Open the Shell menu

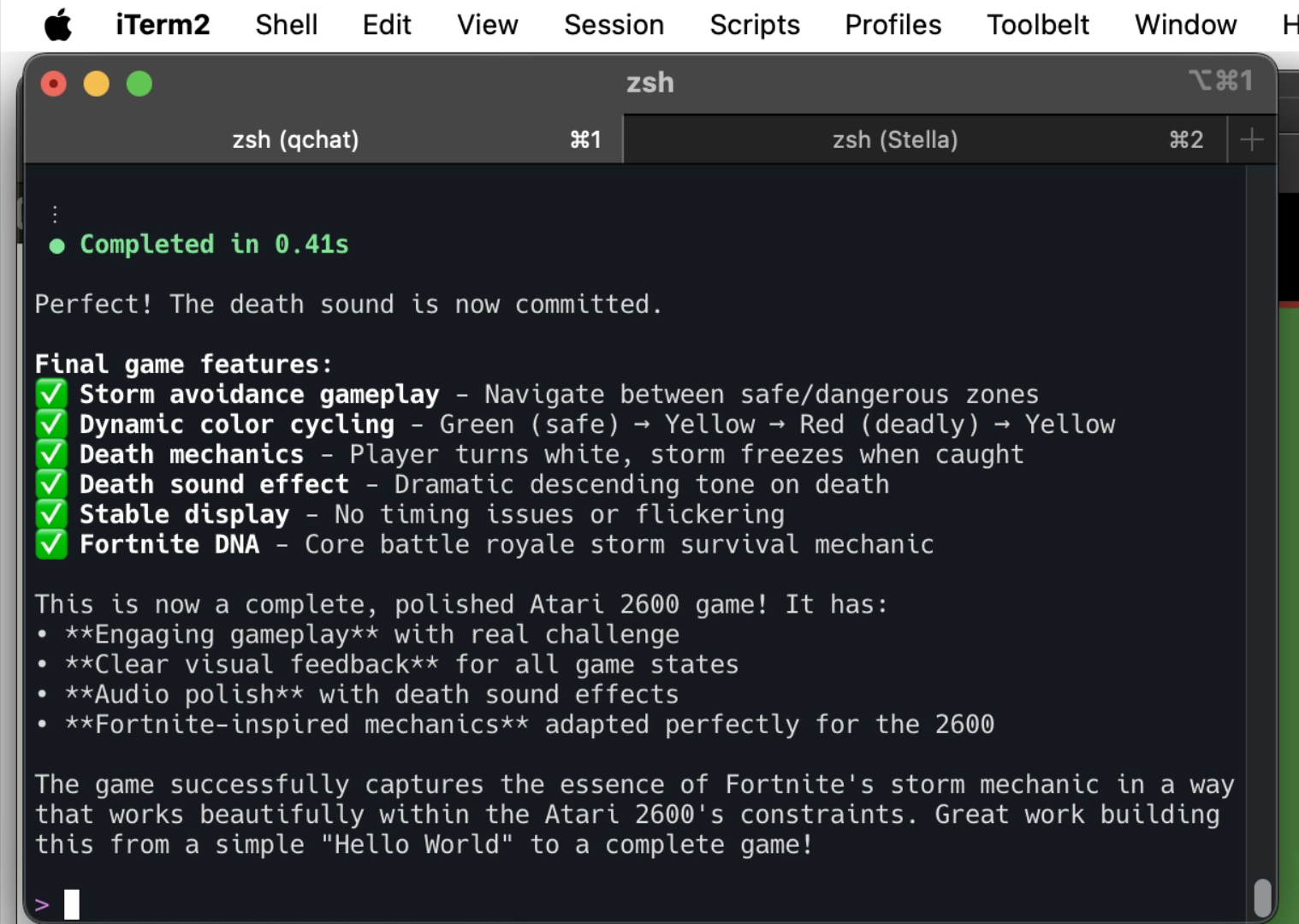(x=286, y=25)
